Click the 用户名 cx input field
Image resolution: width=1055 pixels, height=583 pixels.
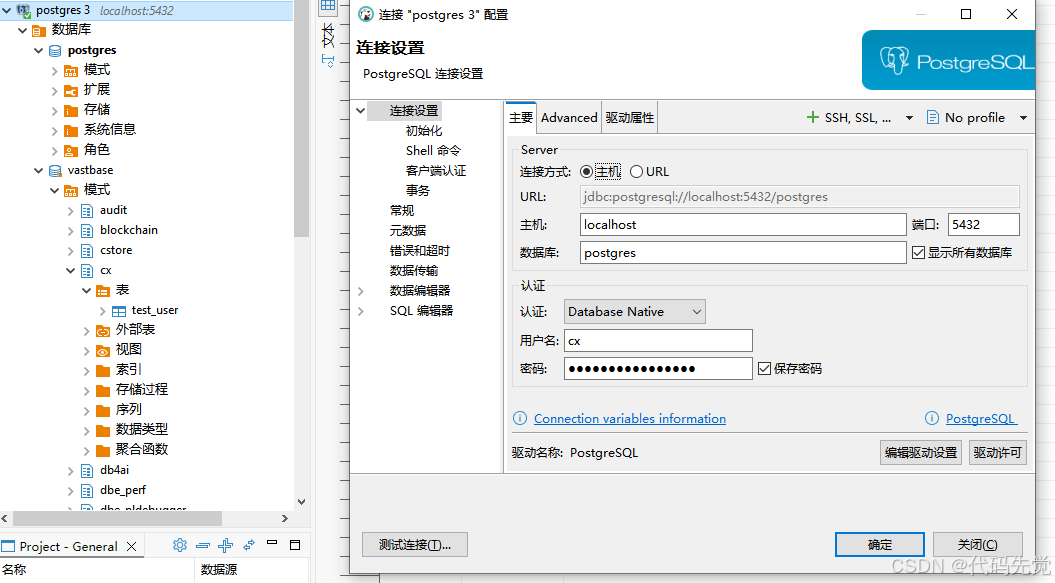[658, 341]
